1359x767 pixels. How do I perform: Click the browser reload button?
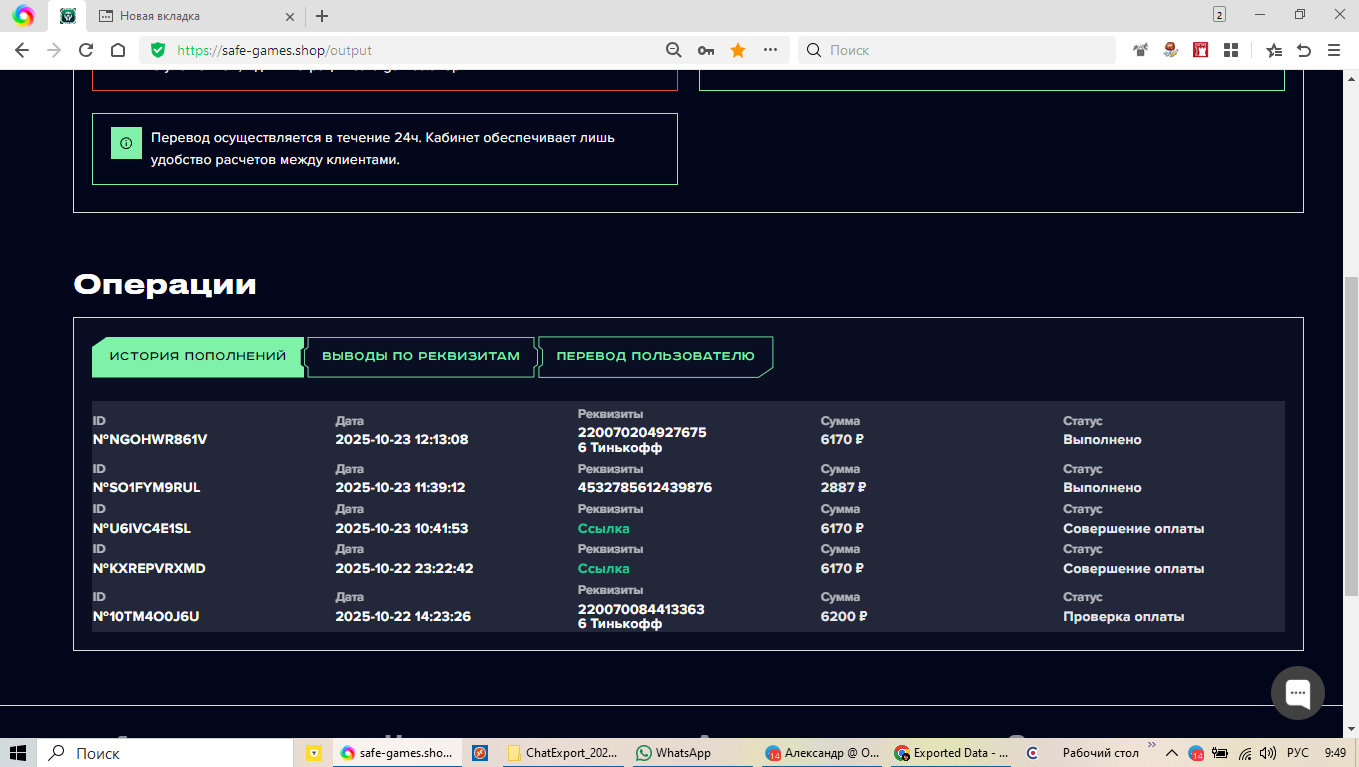pos(86,50)
